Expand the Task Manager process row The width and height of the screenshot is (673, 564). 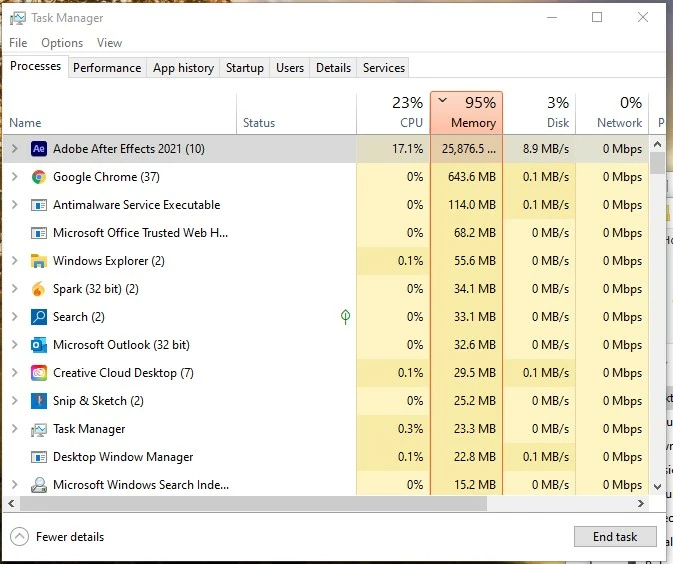tap(15, 428)
